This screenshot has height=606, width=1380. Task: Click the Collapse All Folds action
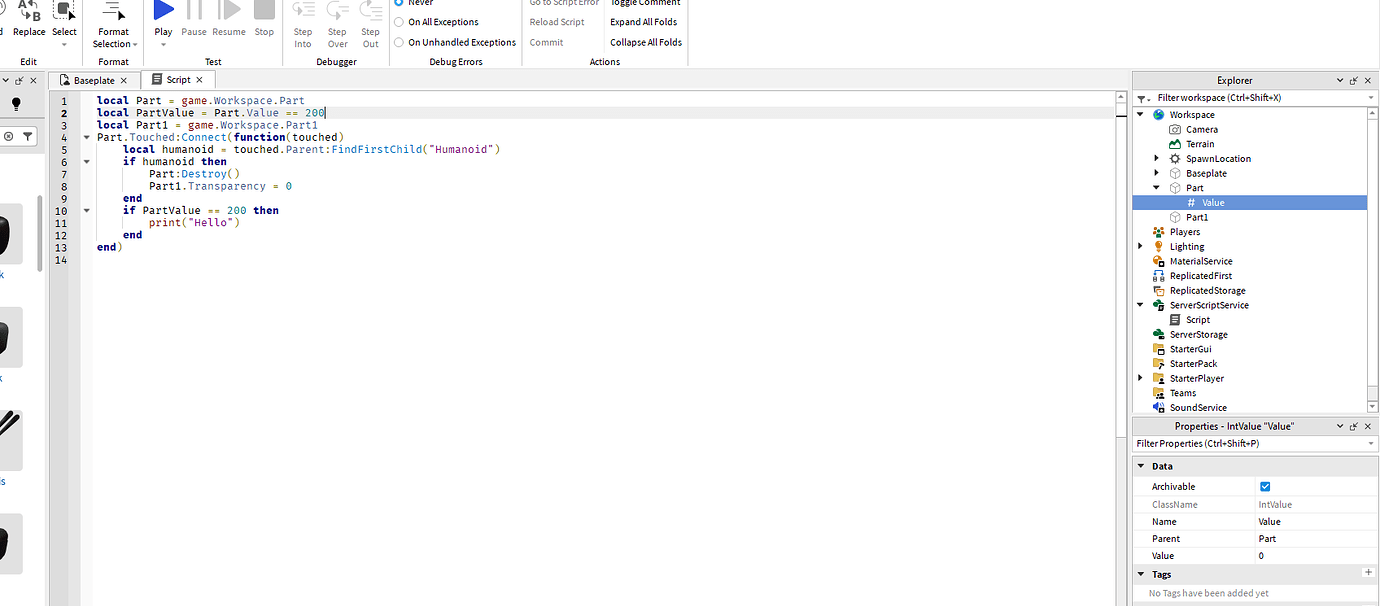click(x=645, y=42)
